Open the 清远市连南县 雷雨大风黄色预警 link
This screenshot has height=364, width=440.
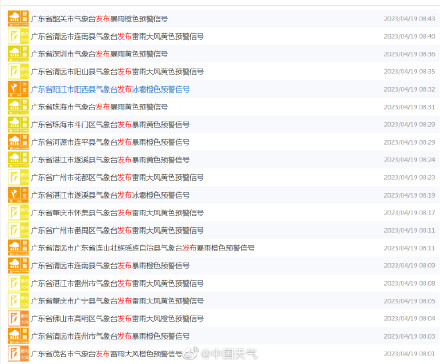117,36
